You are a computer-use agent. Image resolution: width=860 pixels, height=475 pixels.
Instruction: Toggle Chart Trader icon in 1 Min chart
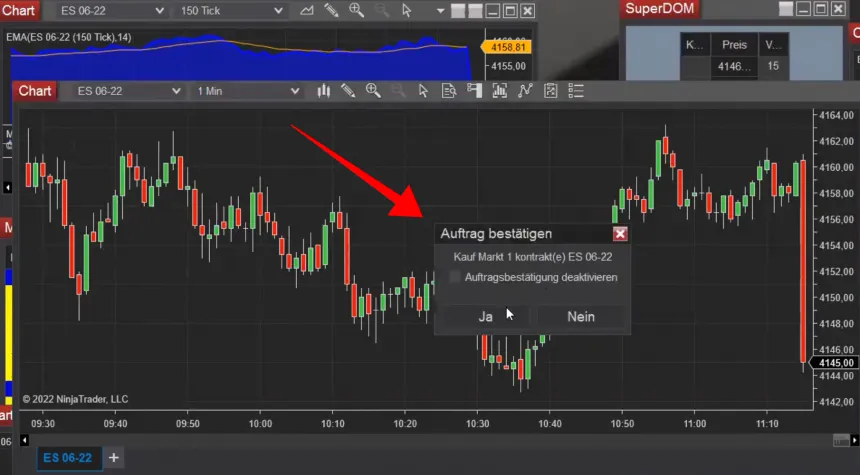tap(474, 91)
